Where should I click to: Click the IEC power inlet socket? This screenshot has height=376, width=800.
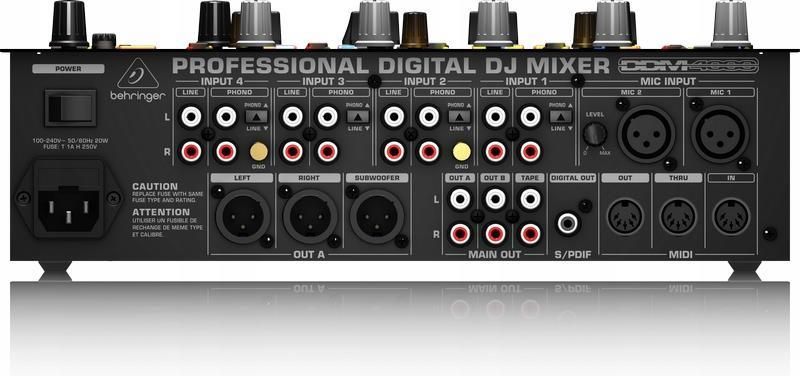[68, 209]
